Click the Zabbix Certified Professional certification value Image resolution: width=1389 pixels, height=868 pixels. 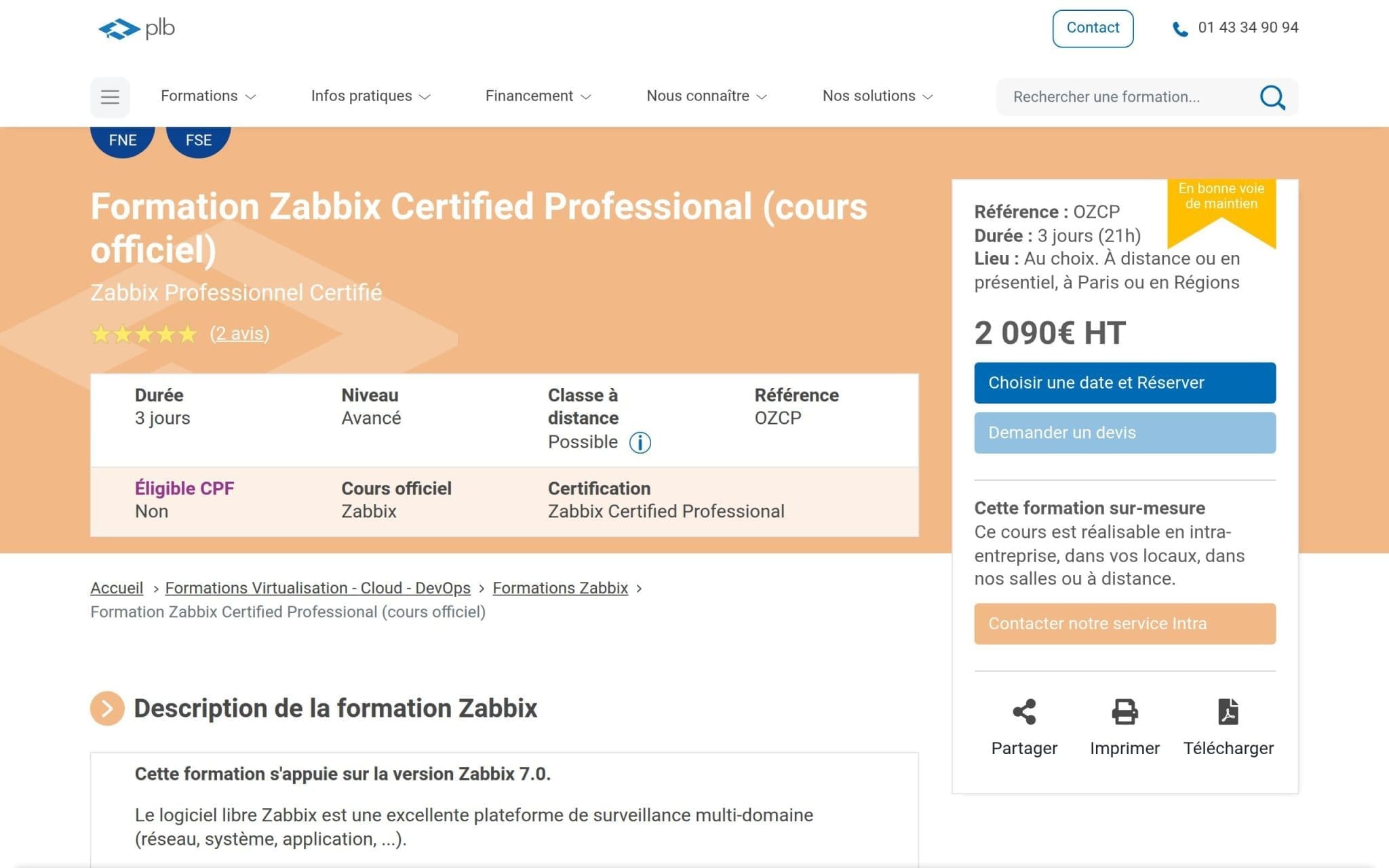[x=666, y=511]
